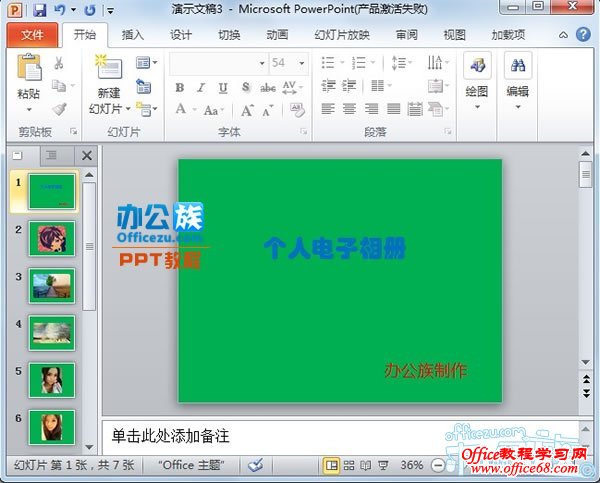Click the zoom out minus button
This screenshot has width=600, height=483.
click(438, 466)
